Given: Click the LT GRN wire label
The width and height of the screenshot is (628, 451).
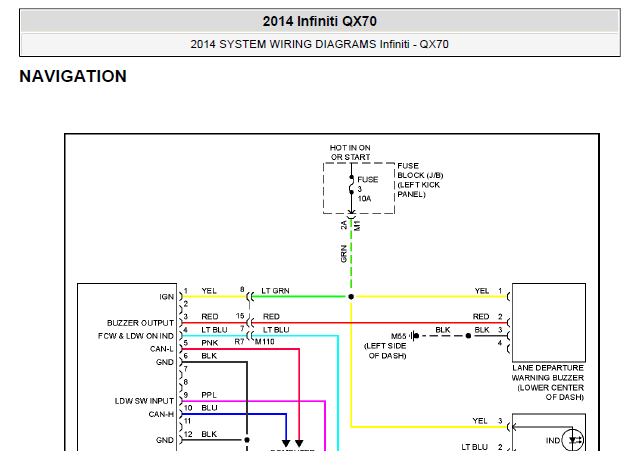Looking at the screenshot, I should pos(275,291).
